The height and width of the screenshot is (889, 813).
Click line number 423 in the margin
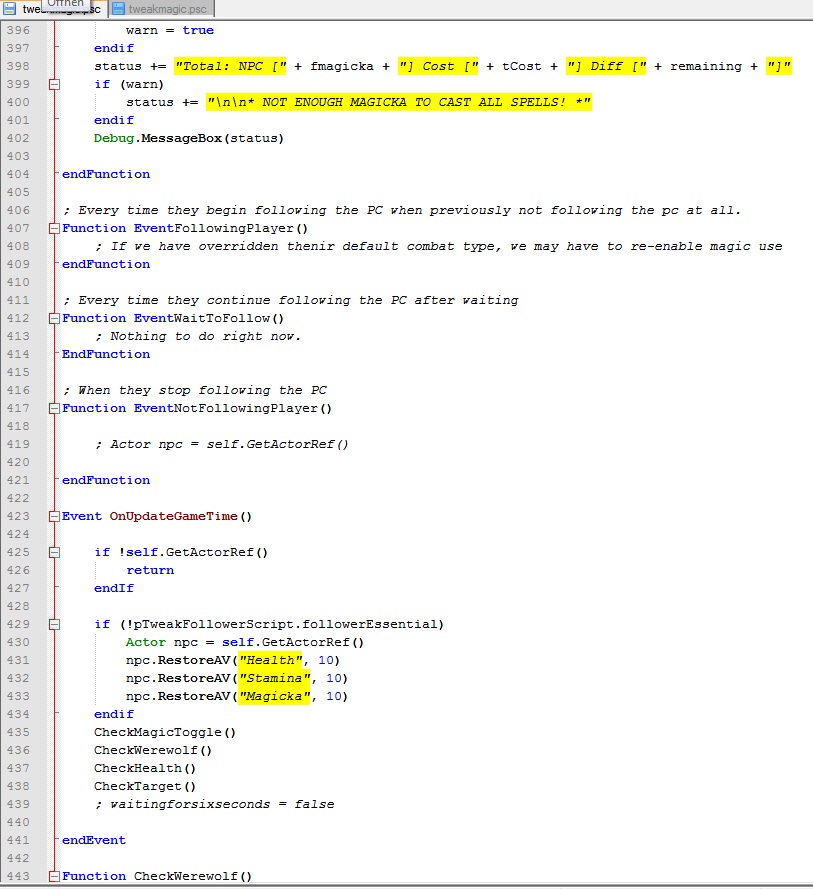pos(17,516)
